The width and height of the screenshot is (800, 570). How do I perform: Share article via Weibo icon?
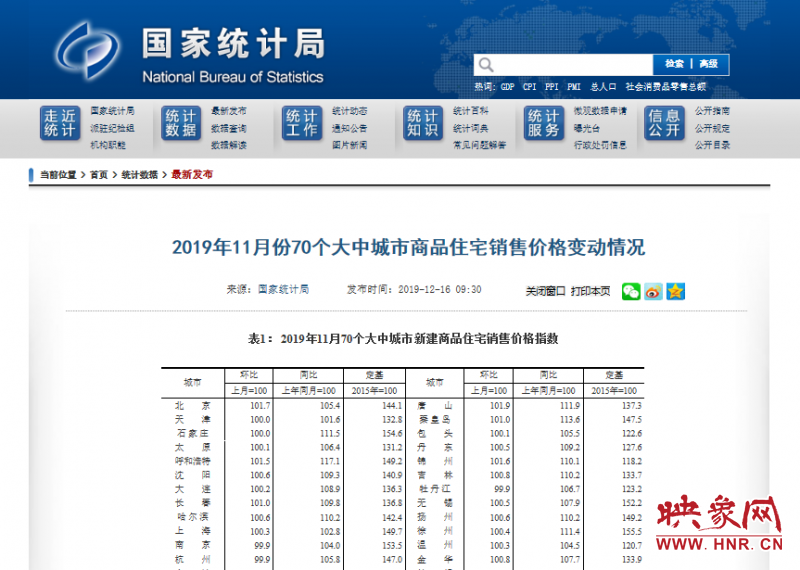[x=653, y=291]
